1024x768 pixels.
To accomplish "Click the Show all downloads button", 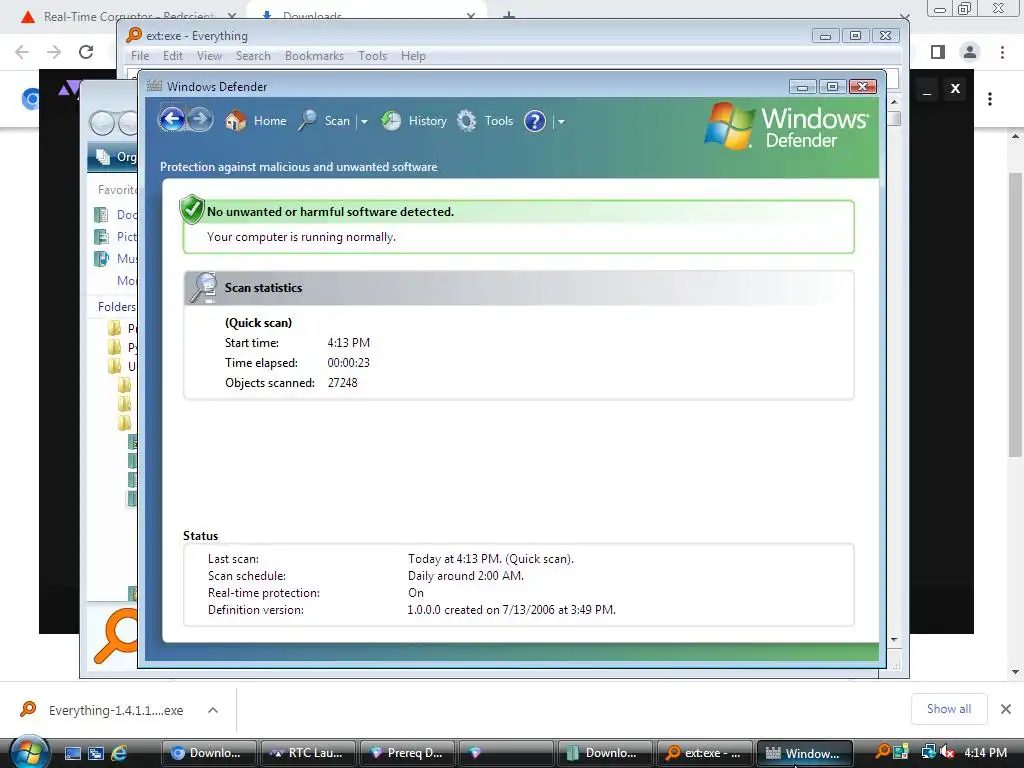I will (948, 709).
